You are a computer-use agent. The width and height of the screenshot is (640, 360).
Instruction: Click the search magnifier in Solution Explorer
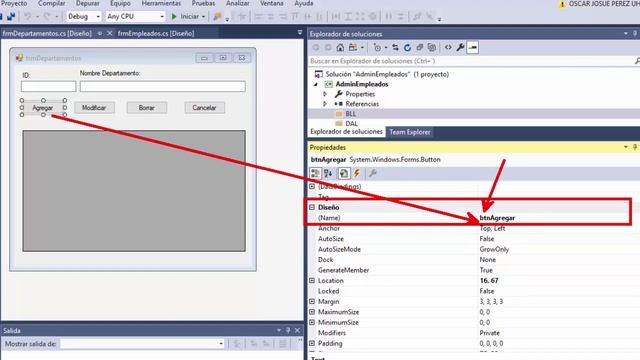click(637, 61)
